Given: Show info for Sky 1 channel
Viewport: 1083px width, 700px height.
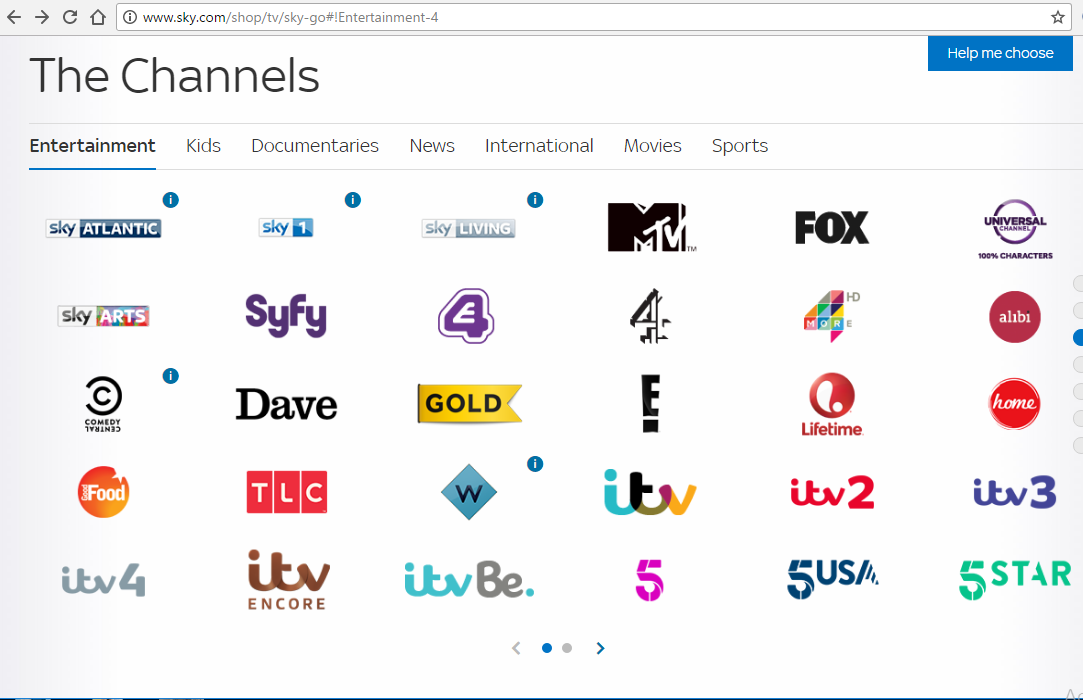Looking at the screenshot, I should [x=353, y=200].
